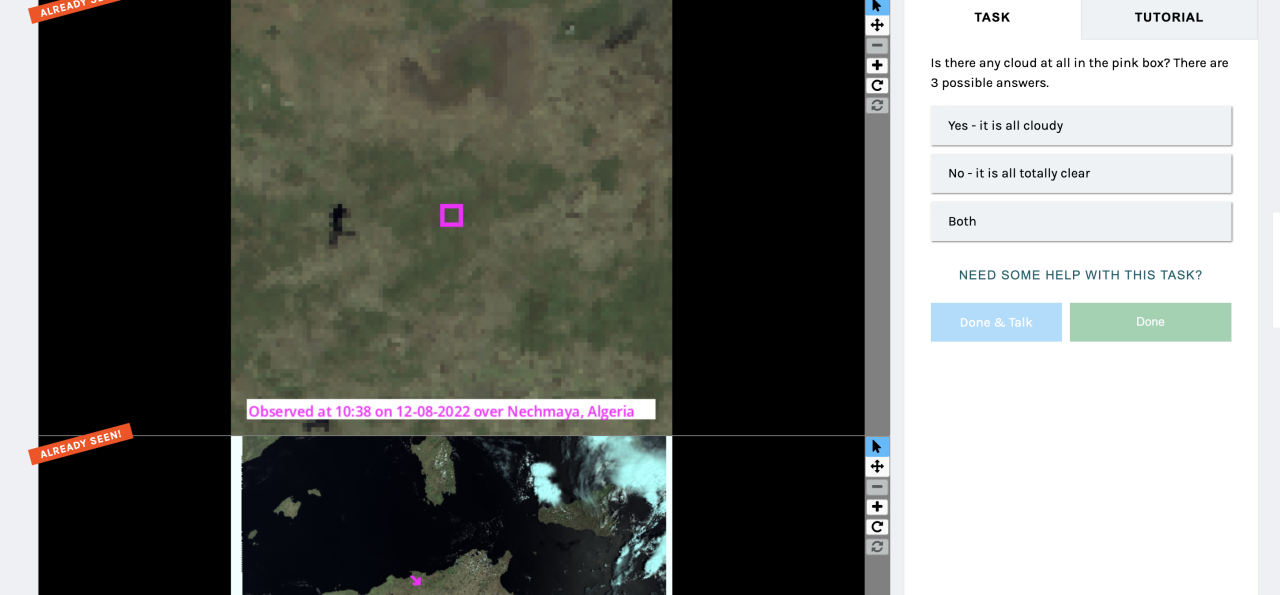The image size is (1280, 595).
Task: Select the pointer tool on the bottom image toolbar
Action: 877,447
